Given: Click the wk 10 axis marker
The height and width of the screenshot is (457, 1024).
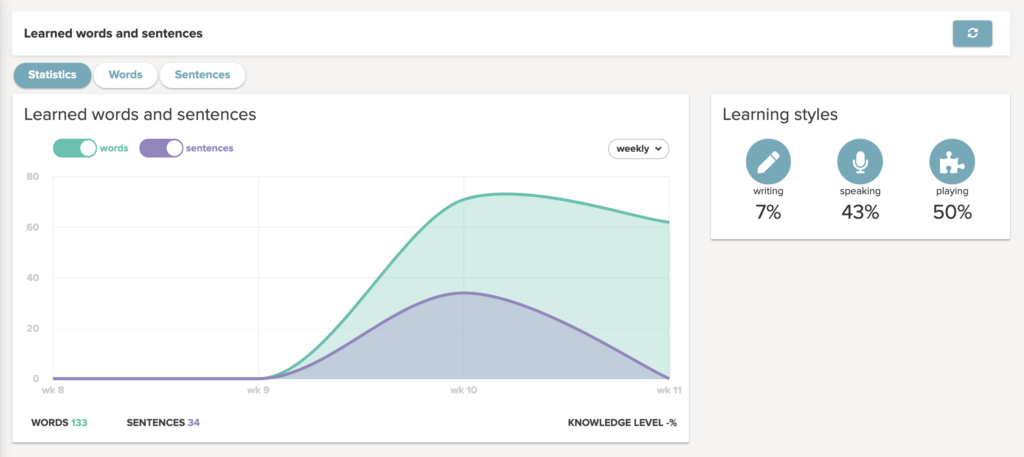Looking at the screenshot, I should pos(463,390).
